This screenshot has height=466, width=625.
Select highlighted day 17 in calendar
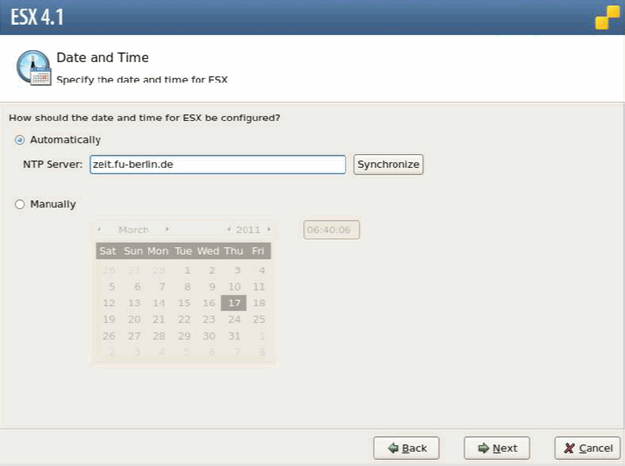tap(233, 303)
